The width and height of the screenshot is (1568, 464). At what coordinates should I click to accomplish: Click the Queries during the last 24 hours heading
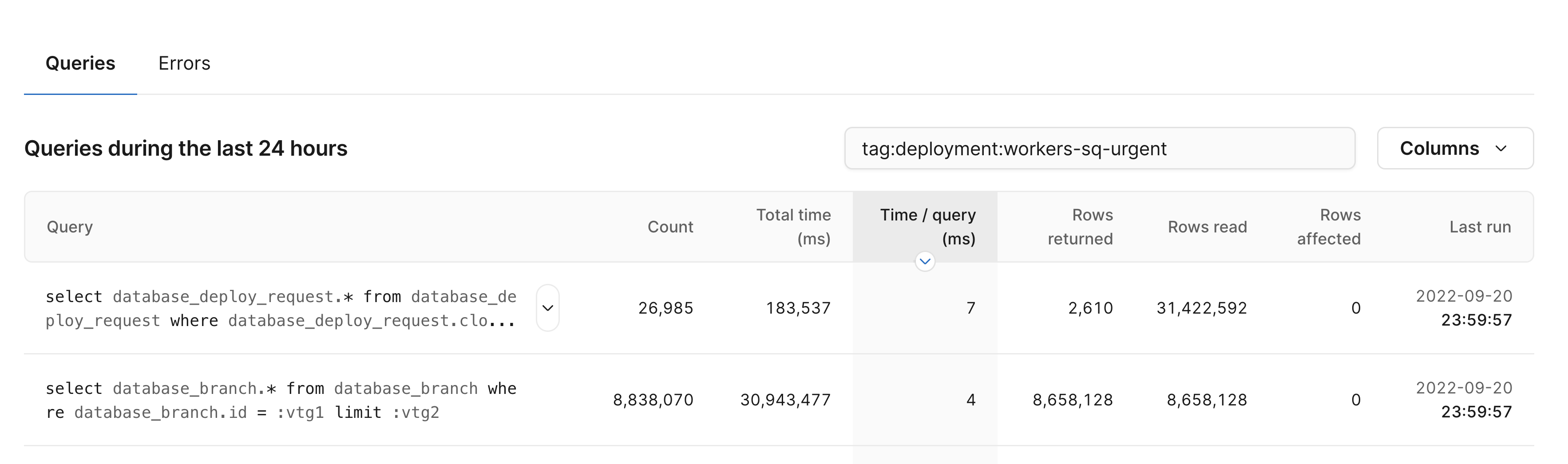186,148
